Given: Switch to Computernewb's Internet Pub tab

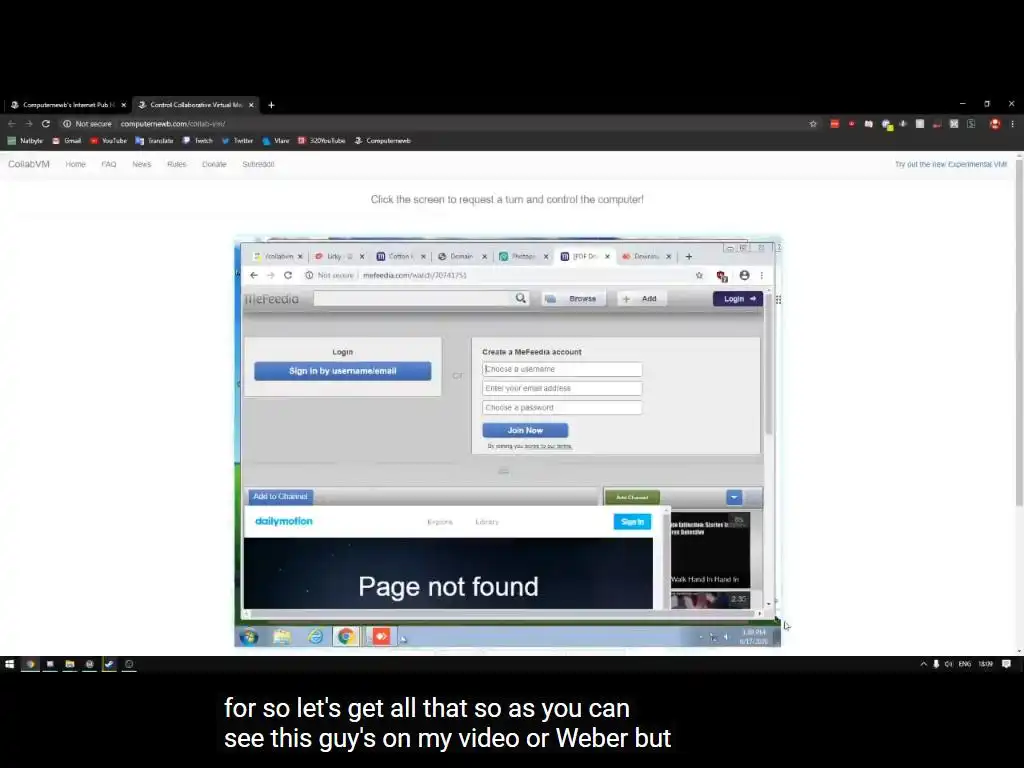Looking at the screenshot, I should (x=68, y=105).
